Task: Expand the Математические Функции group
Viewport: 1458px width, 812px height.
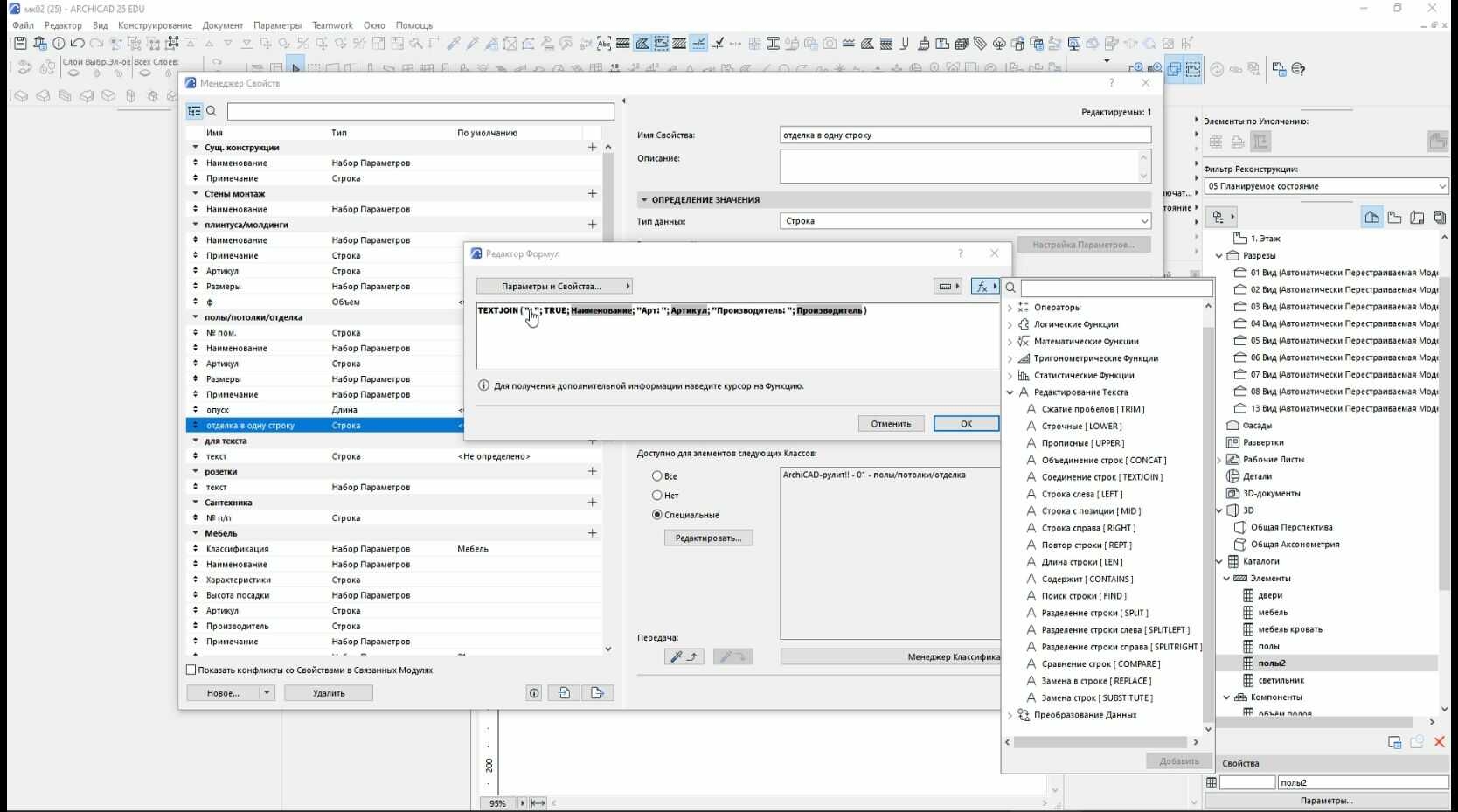Action: (1010, 342)
